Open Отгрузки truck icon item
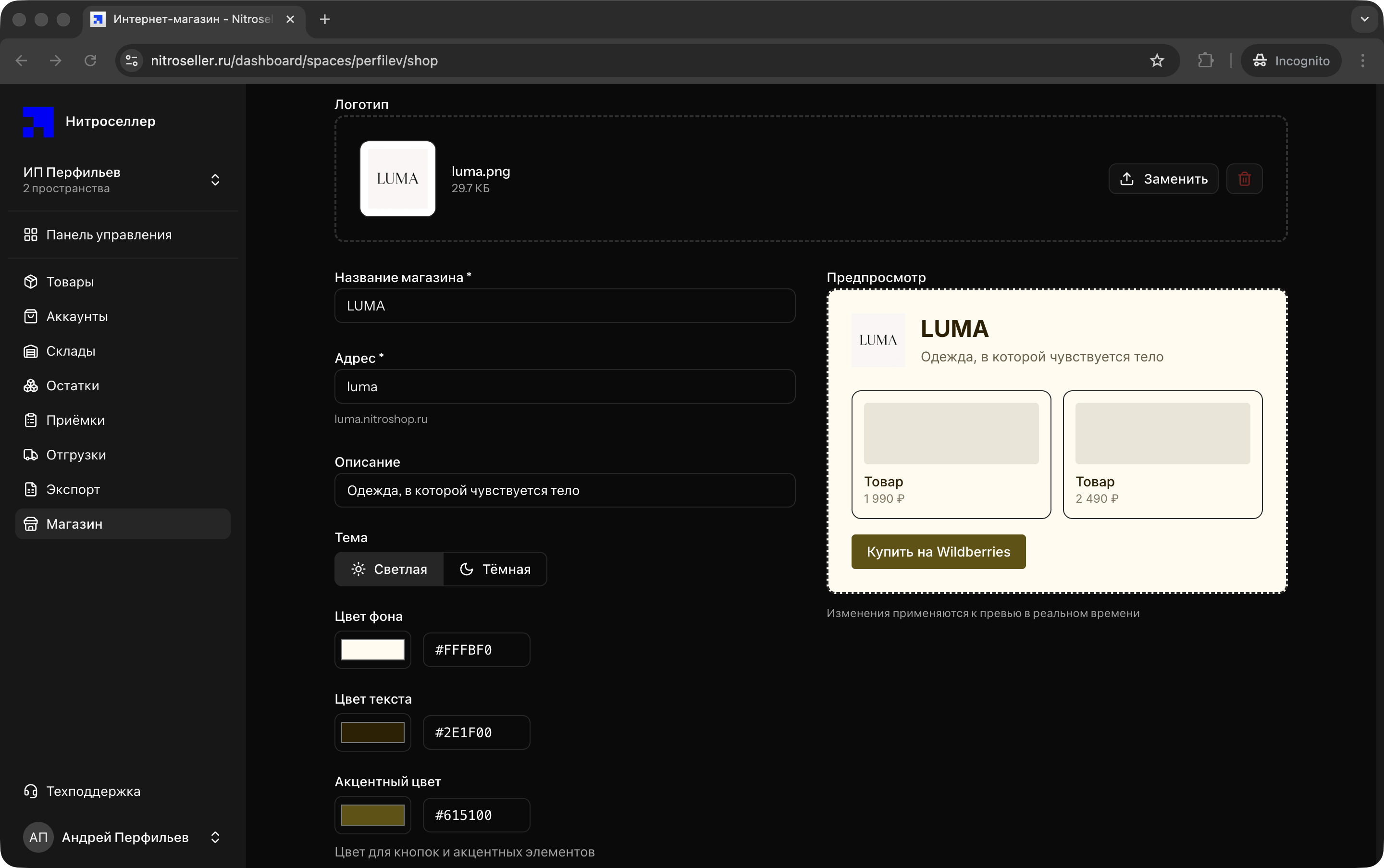This screenshot has height=868, width=1384. tap(30, 455)
